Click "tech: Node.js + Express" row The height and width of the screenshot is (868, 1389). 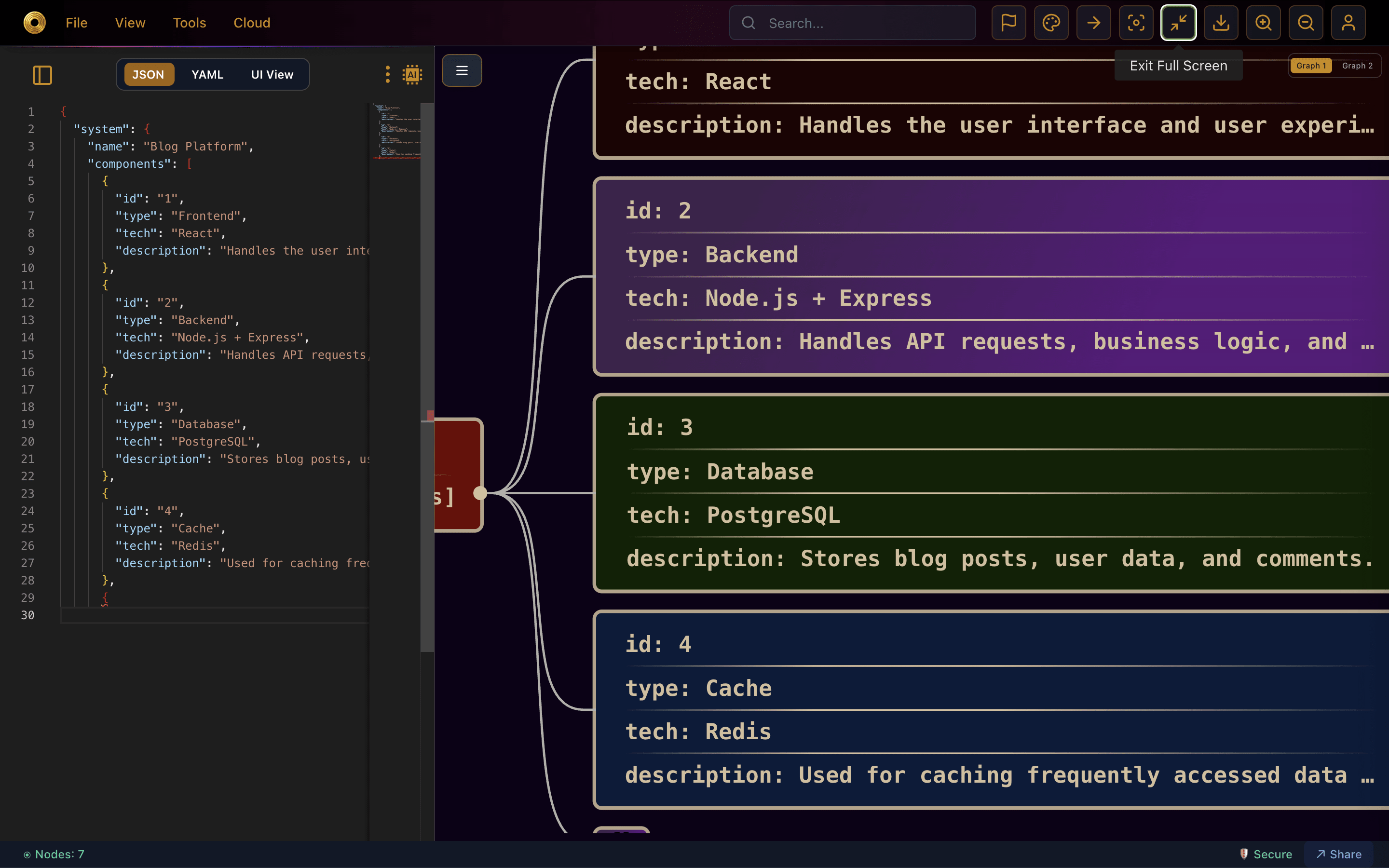coord(778,298)
